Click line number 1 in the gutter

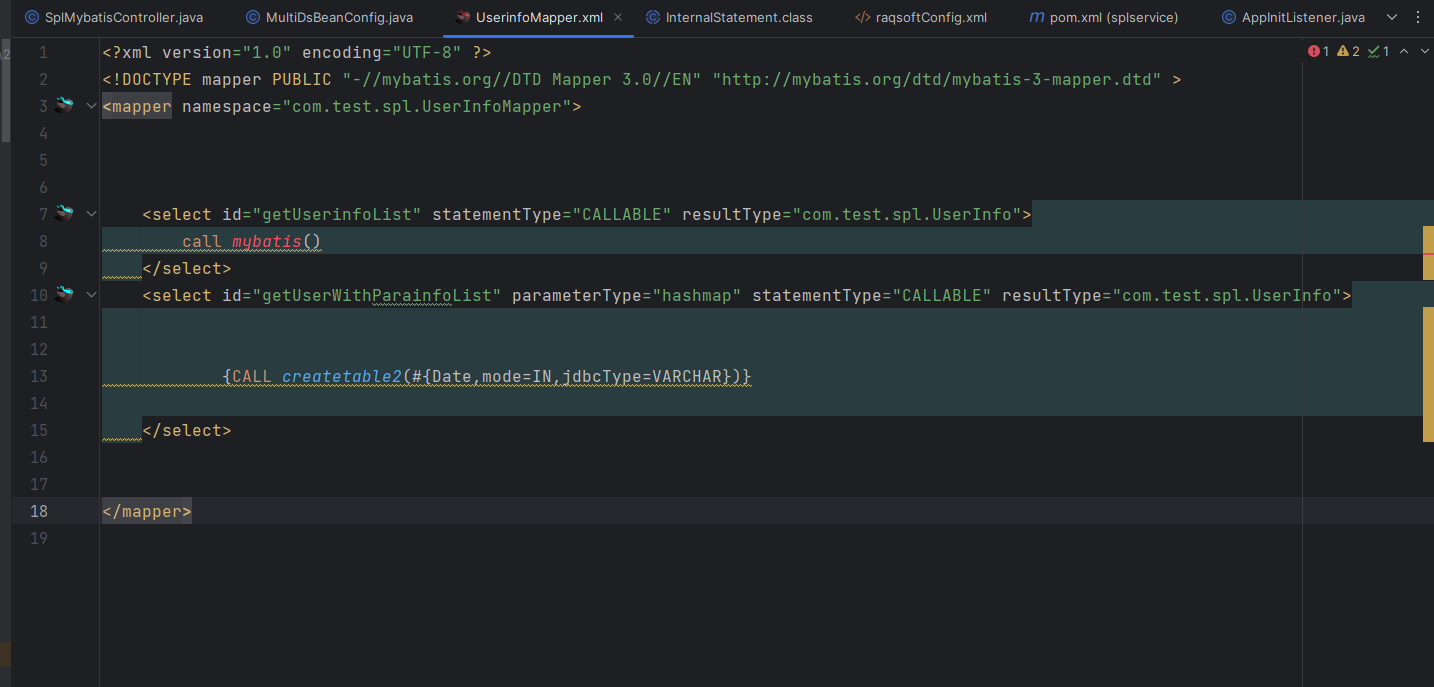43,52
